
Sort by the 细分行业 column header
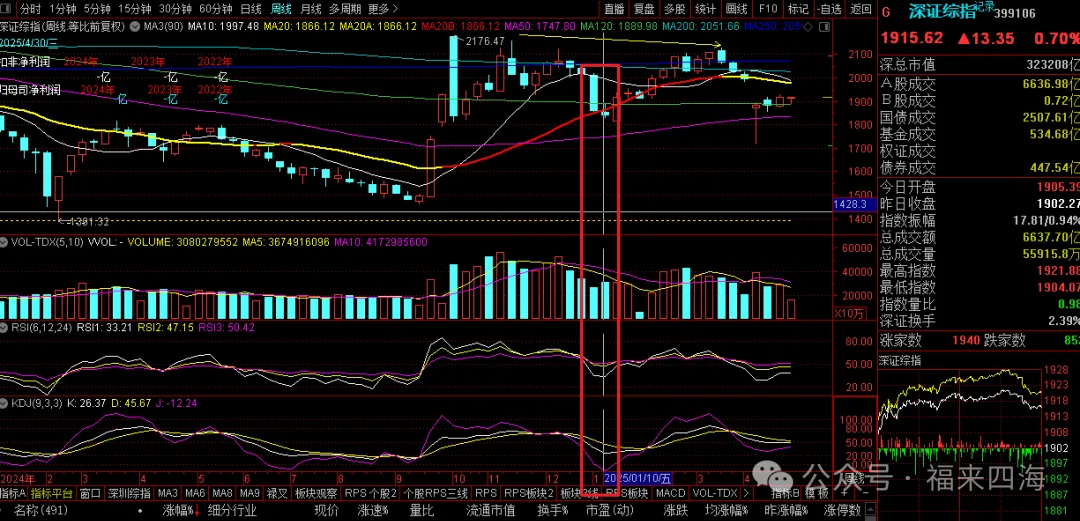tap(232, 511)
